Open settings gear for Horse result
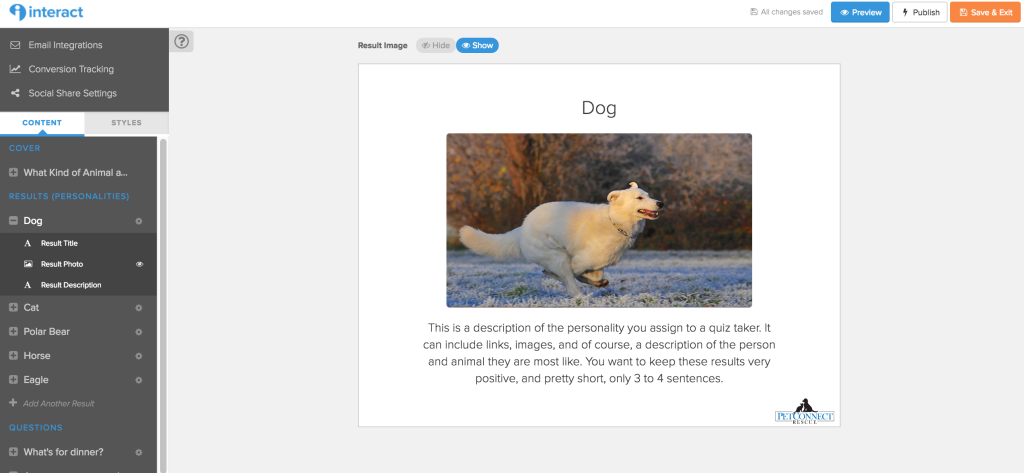 click(138, 356)
